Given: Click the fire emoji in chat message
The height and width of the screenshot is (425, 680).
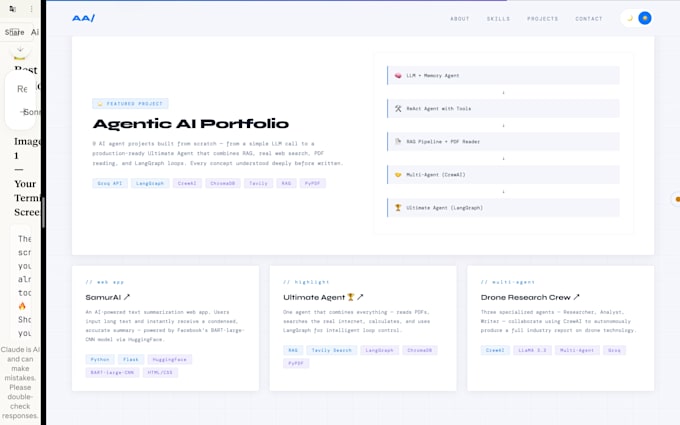Looking at the screenshot, I should tap(22, 306).
